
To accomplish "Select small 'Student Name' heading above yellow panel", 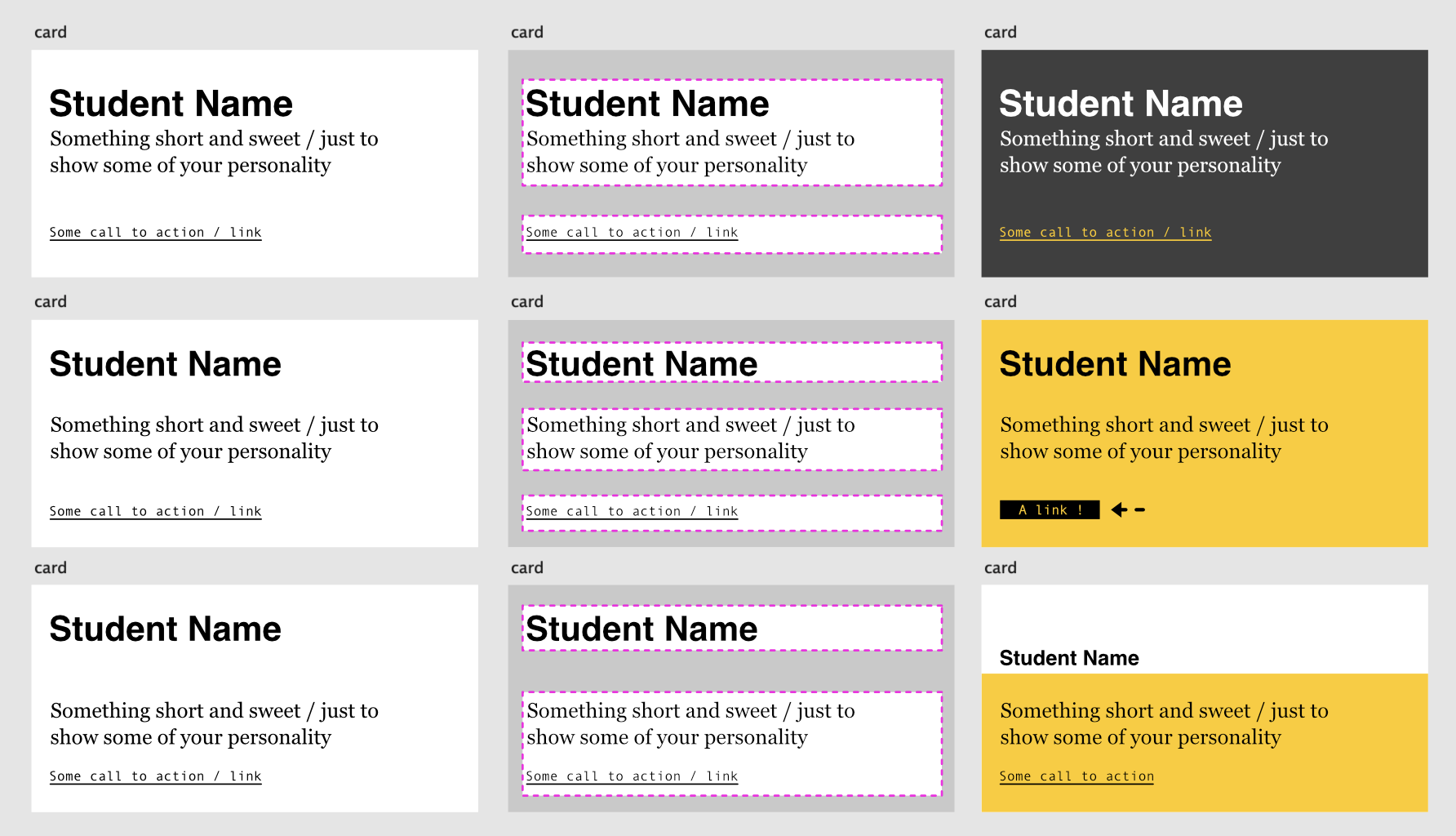I will click(1069, 658).
